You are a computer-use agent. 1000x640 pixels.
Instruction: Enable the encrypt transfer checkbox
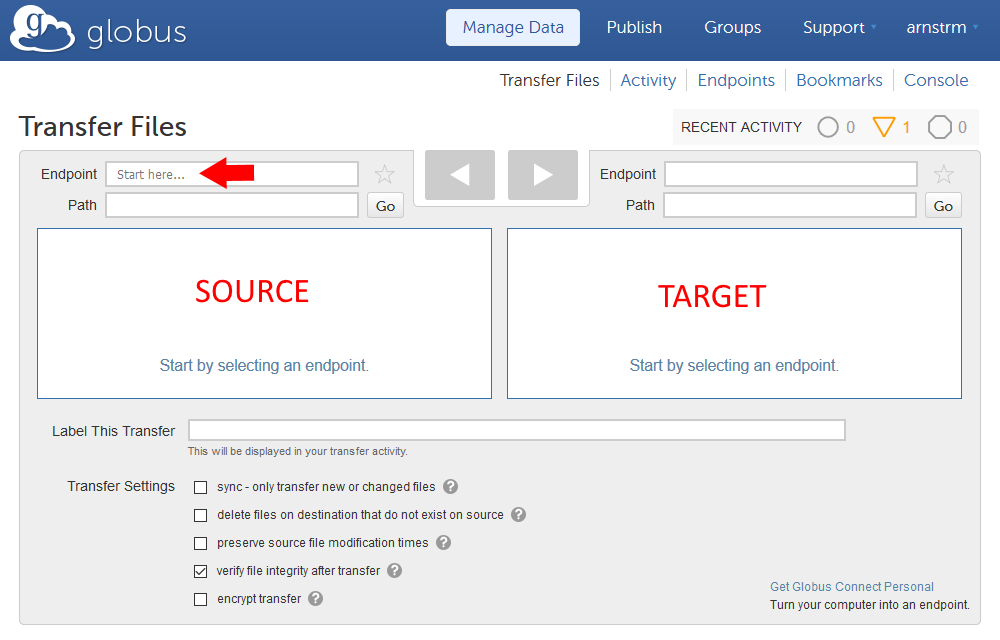click(201, 600)
